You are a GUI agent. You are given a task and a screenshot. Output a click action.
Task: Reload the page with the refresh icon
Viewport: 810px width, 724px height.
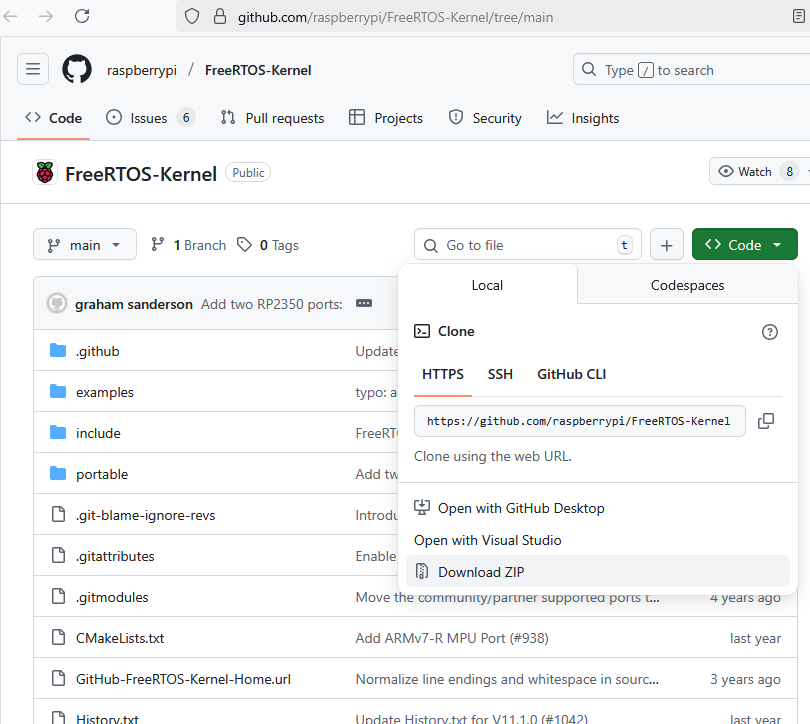[x=82, y=16]
